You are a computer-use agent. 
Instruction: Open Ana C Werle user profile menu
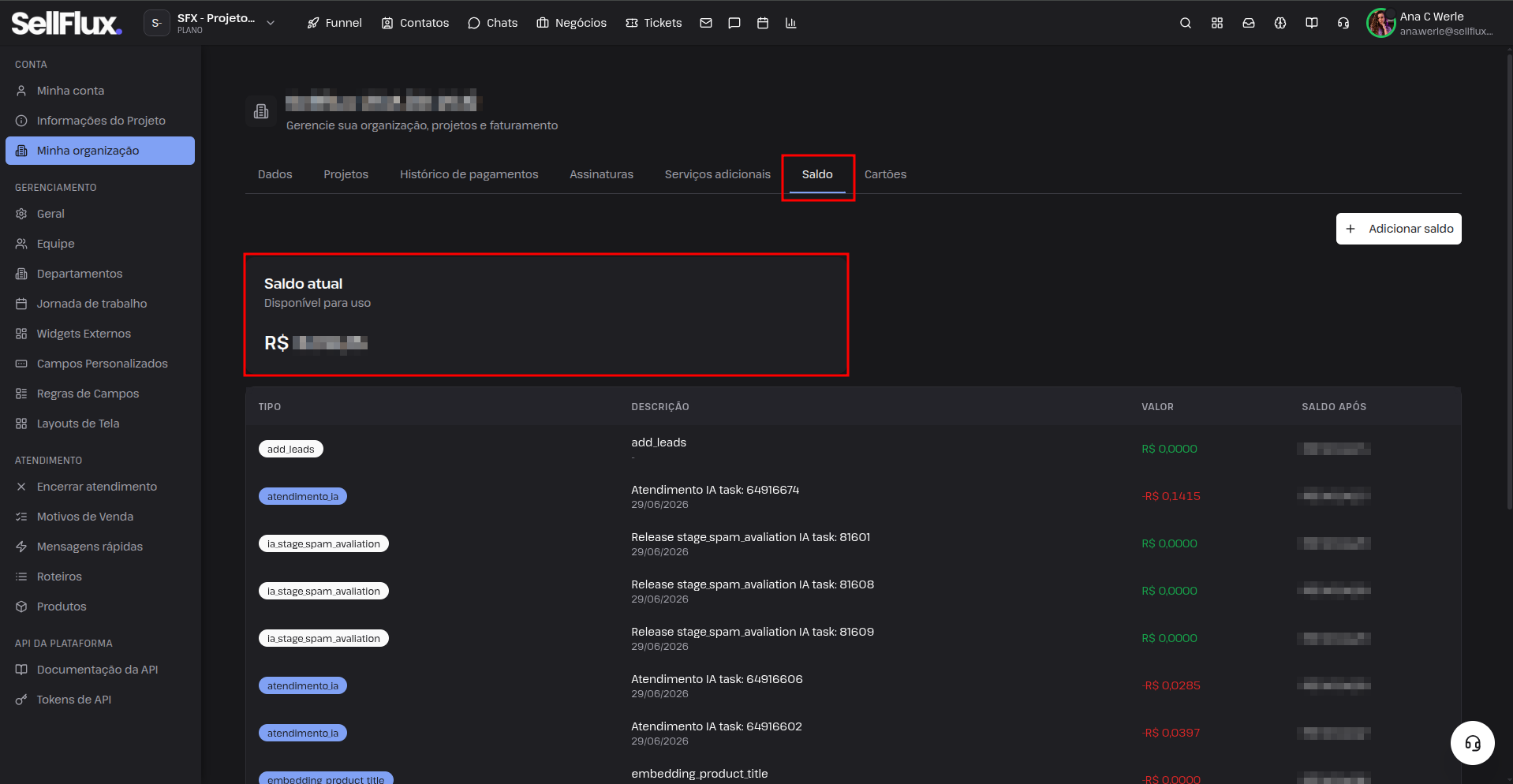tap(1430, 23)
